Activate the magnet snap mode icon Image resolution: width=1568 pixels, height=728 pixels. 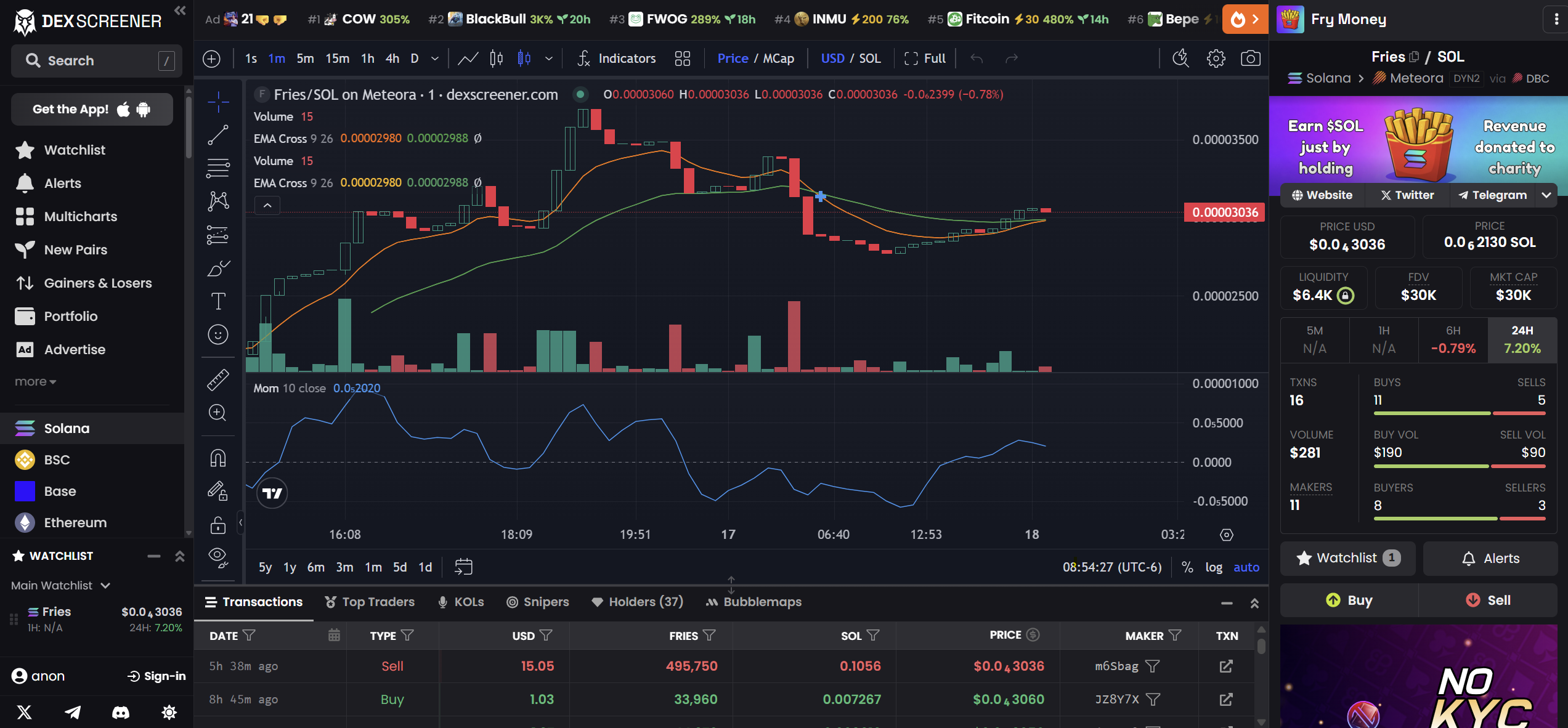click(x=218, y=458)
